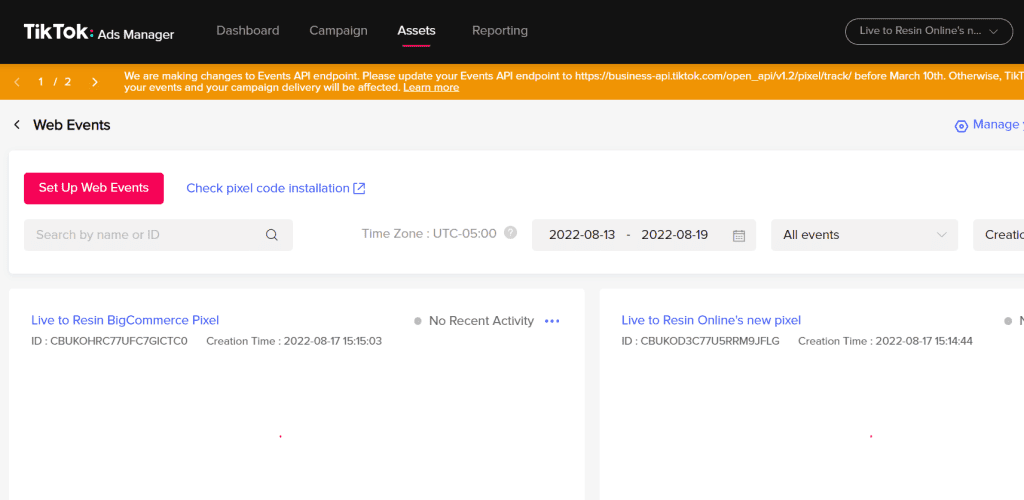Click the ID CBUKOD3C77U5RRM9JFLG text
The image size is (1024, 500).
700,341
